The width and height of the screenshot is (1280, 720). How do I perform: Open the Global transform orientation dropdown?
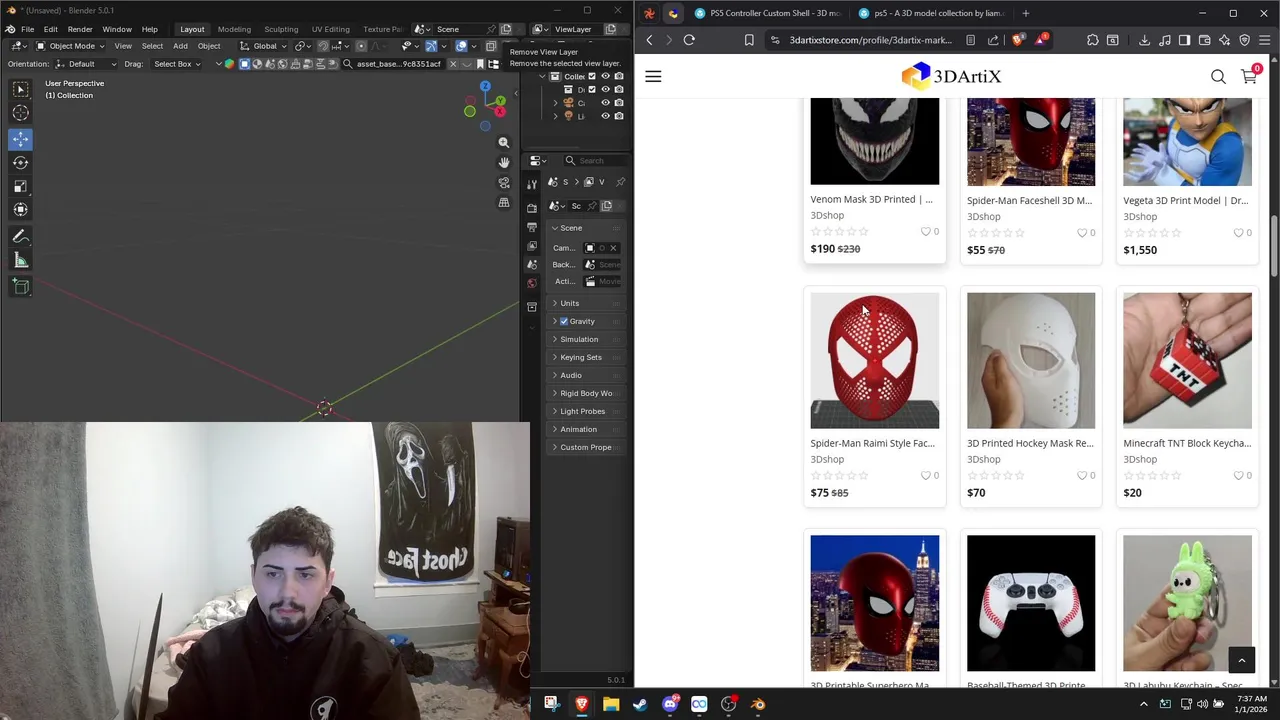265,46
